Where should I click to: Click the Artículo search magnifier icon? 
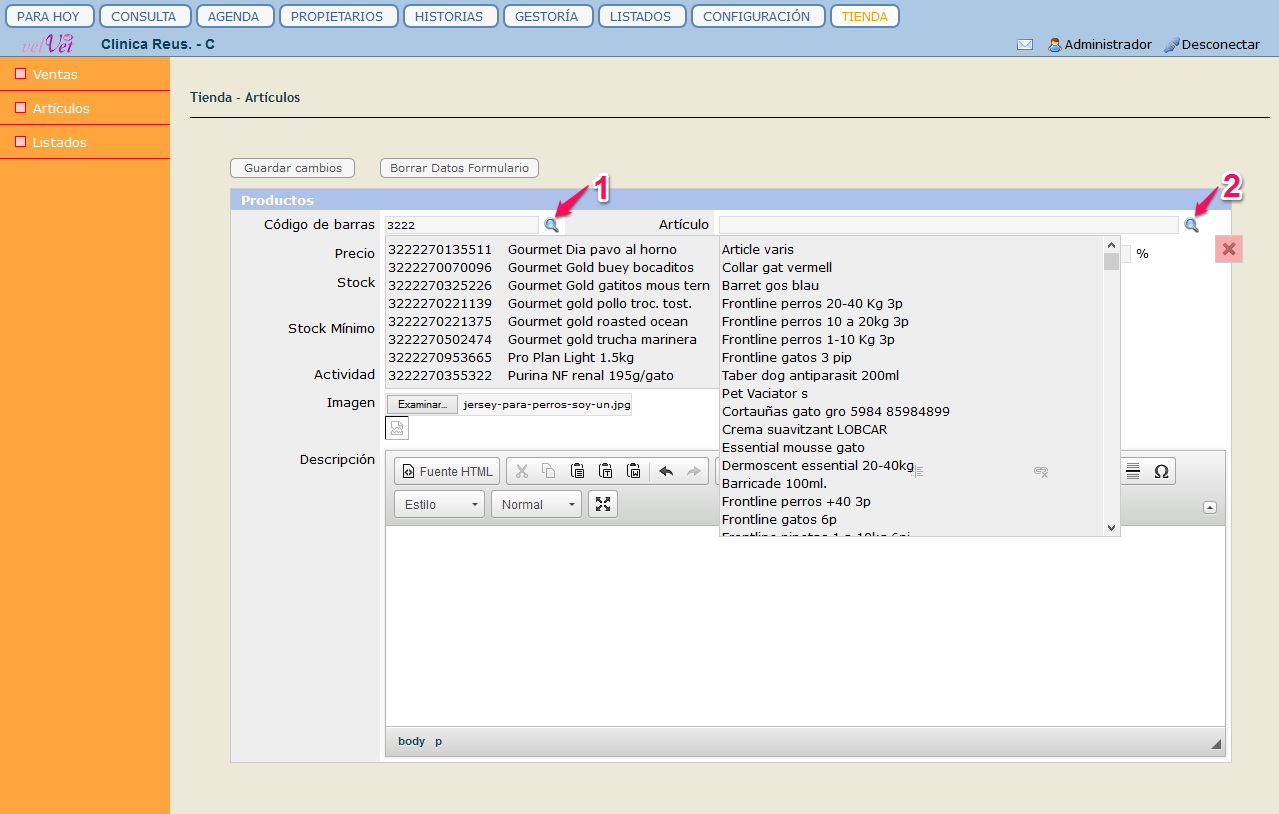click(x=1191, y=225)
